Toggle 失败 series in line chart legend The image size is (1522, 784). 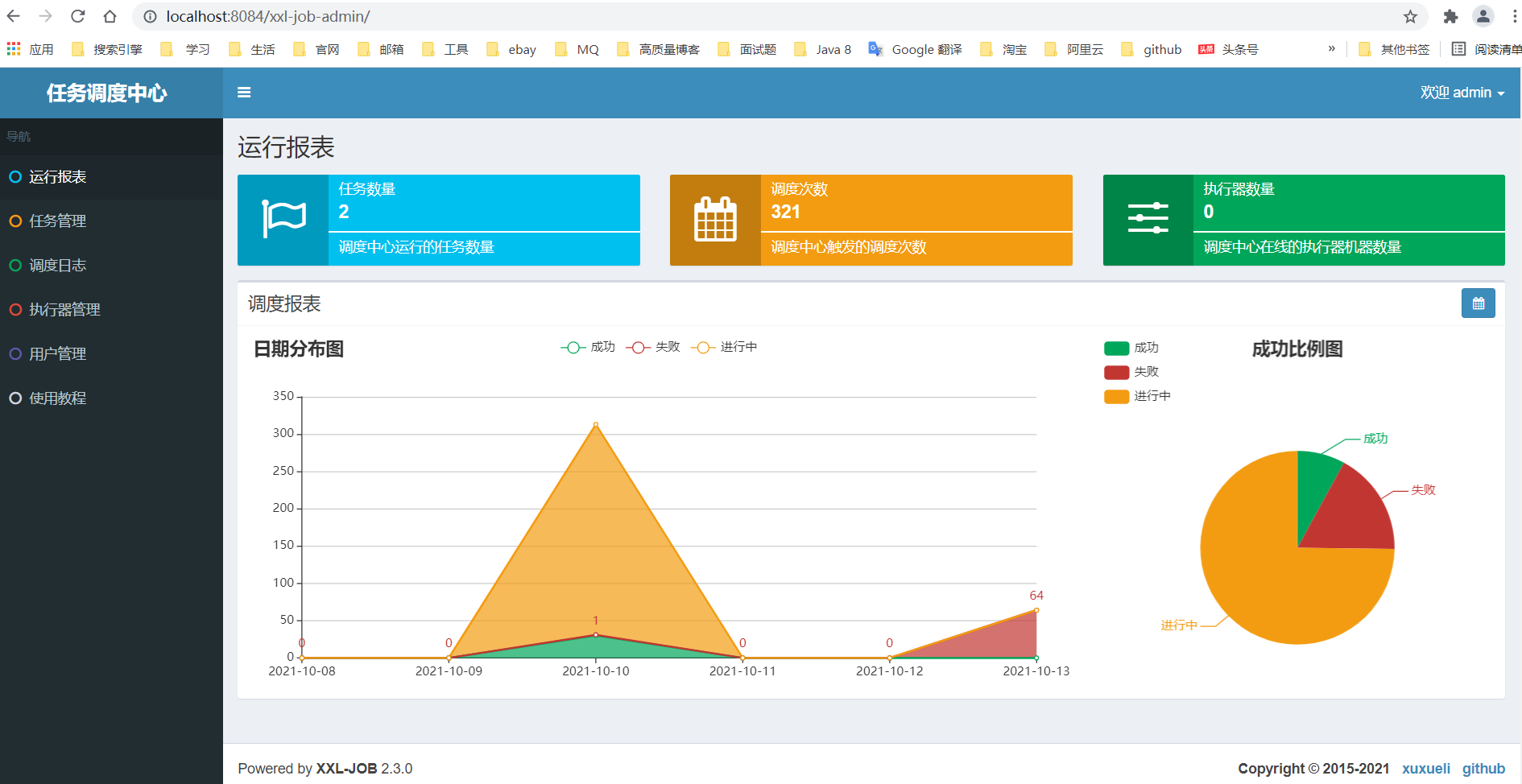(x=653, y=347)
